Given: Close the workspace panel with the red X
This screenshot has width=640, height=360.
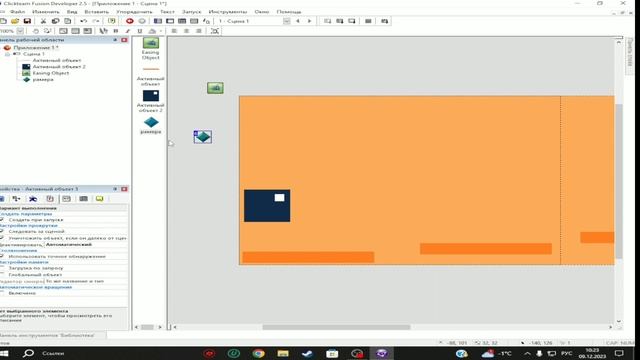Looking at the screenshot, I should 124,40.
